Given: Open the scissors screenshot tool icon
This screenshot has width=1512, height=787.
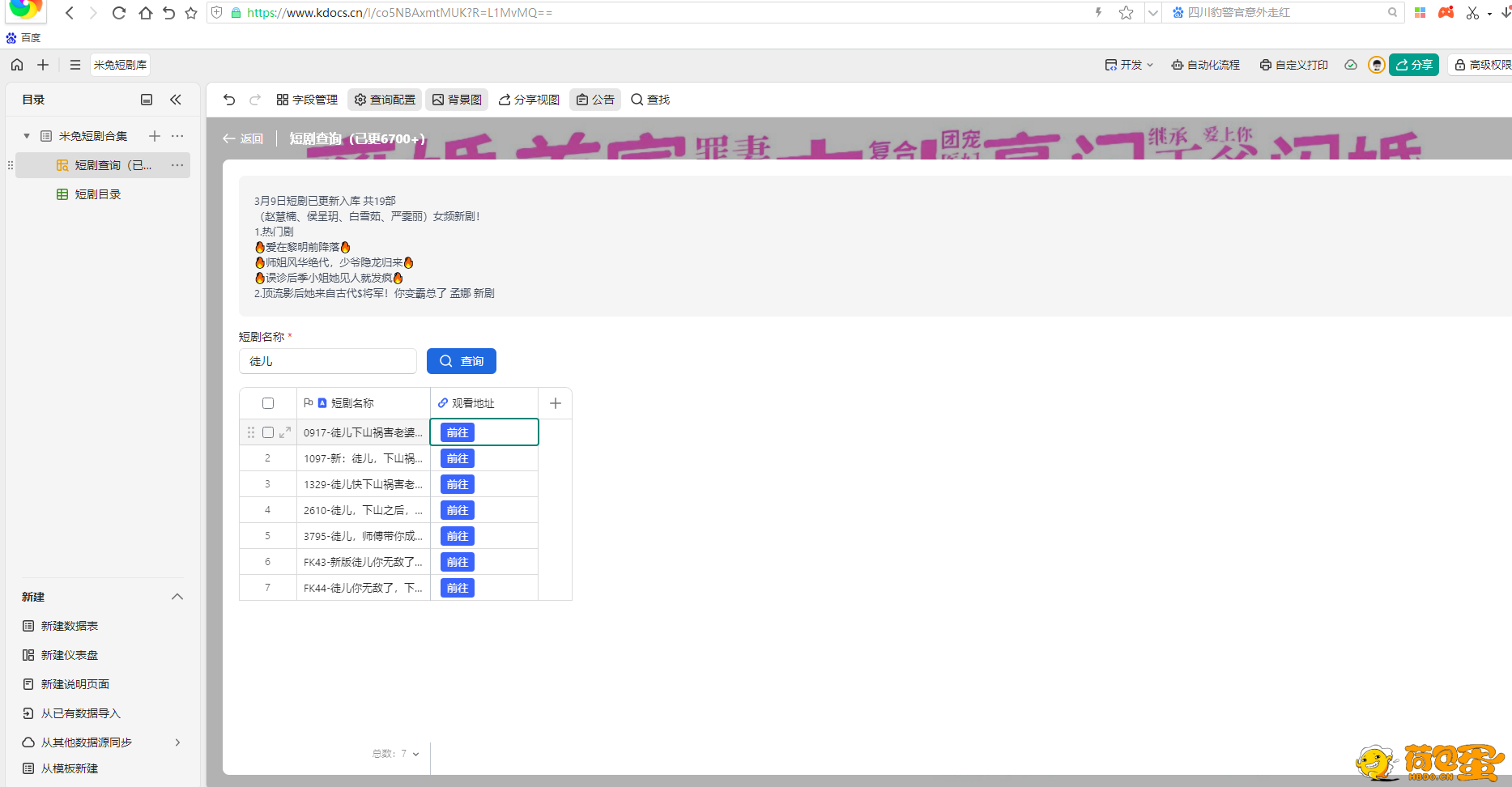Looking at the screenshot, I should [x=1472, y=13].
